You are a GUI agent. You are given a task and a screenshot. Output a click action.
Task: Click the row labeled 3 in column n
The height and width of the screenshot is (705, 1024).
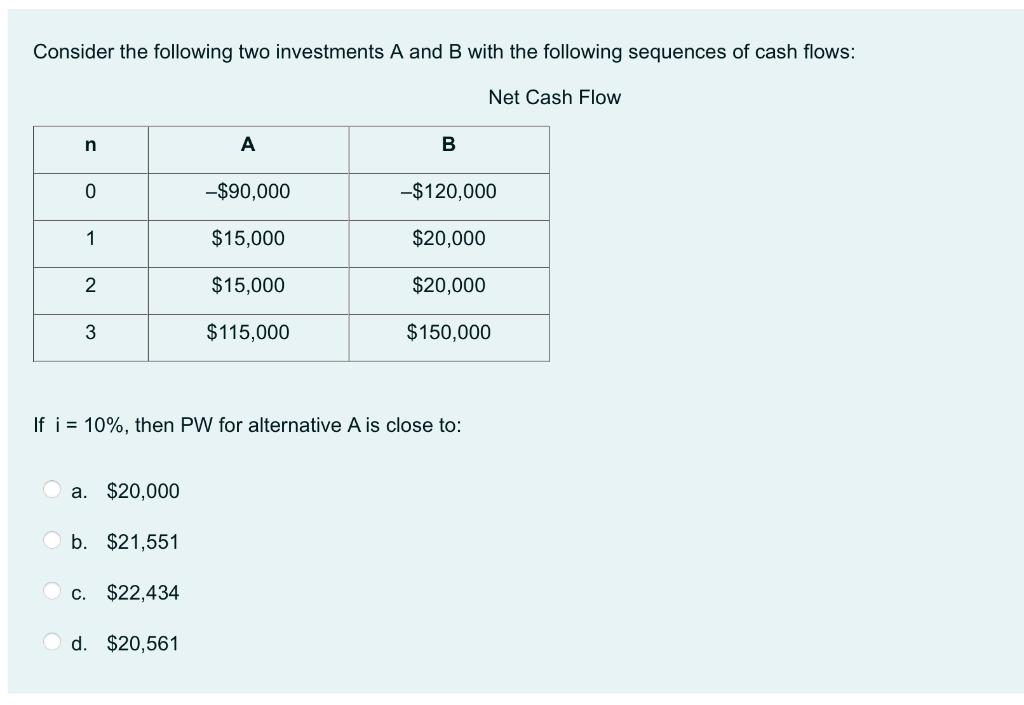(x=90, y=332)
